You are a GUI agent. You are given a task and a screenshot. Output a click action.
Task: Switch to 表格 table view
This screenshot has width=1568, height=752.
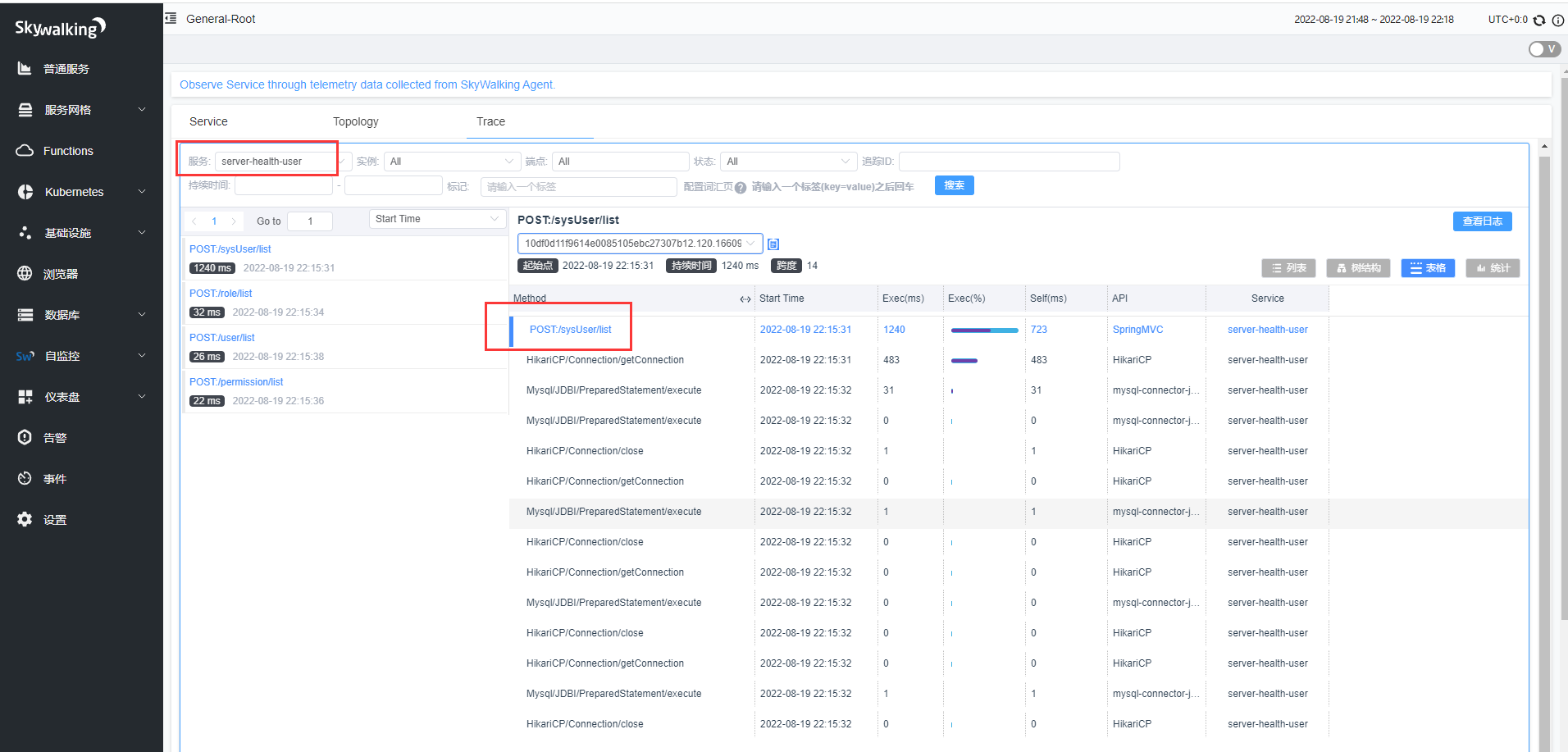click(x=1428, y=268)
